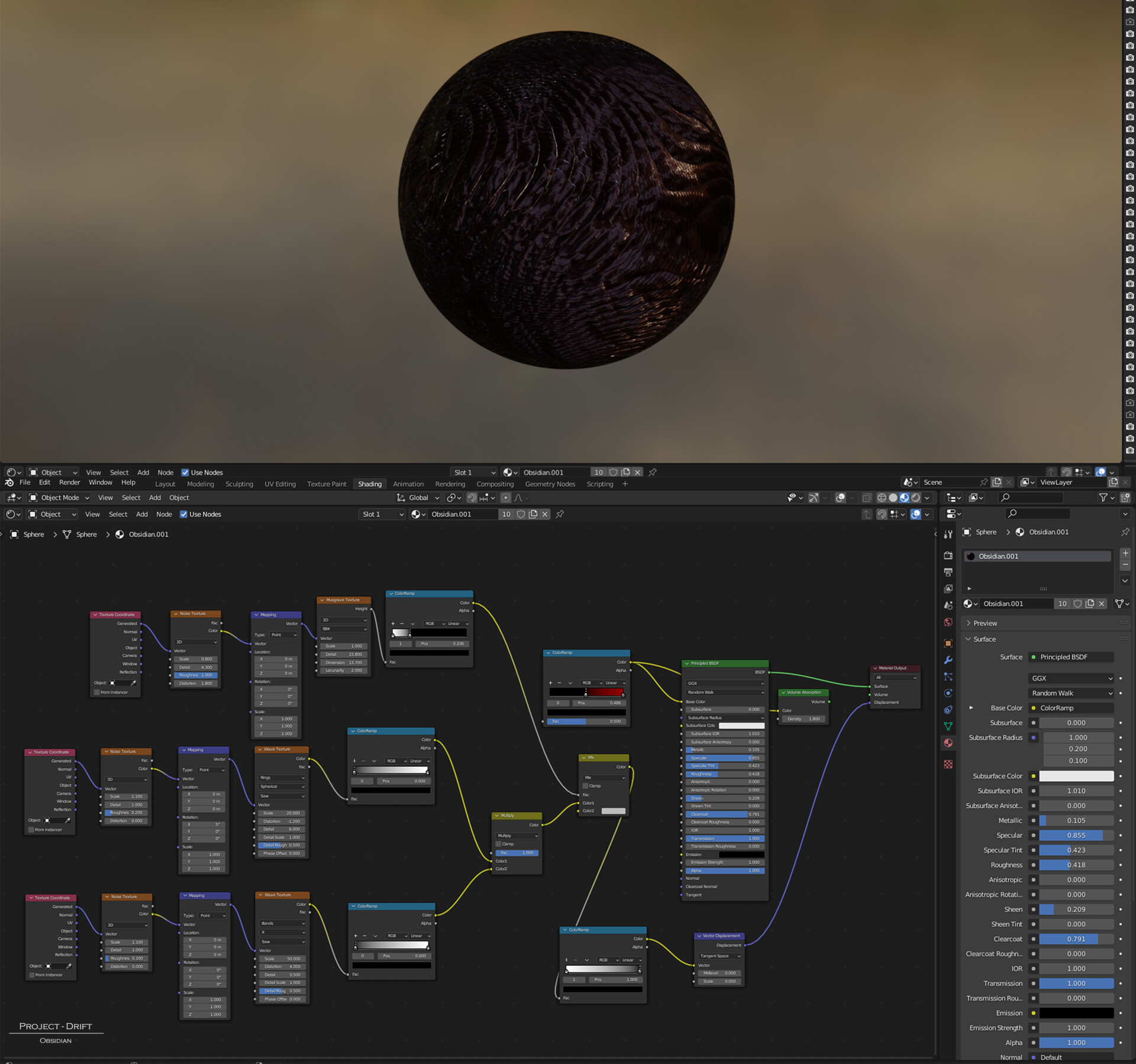This screenshot has height=1064, width=1136.
Task: Open the Render menu
Action: [x=69, y=482]
